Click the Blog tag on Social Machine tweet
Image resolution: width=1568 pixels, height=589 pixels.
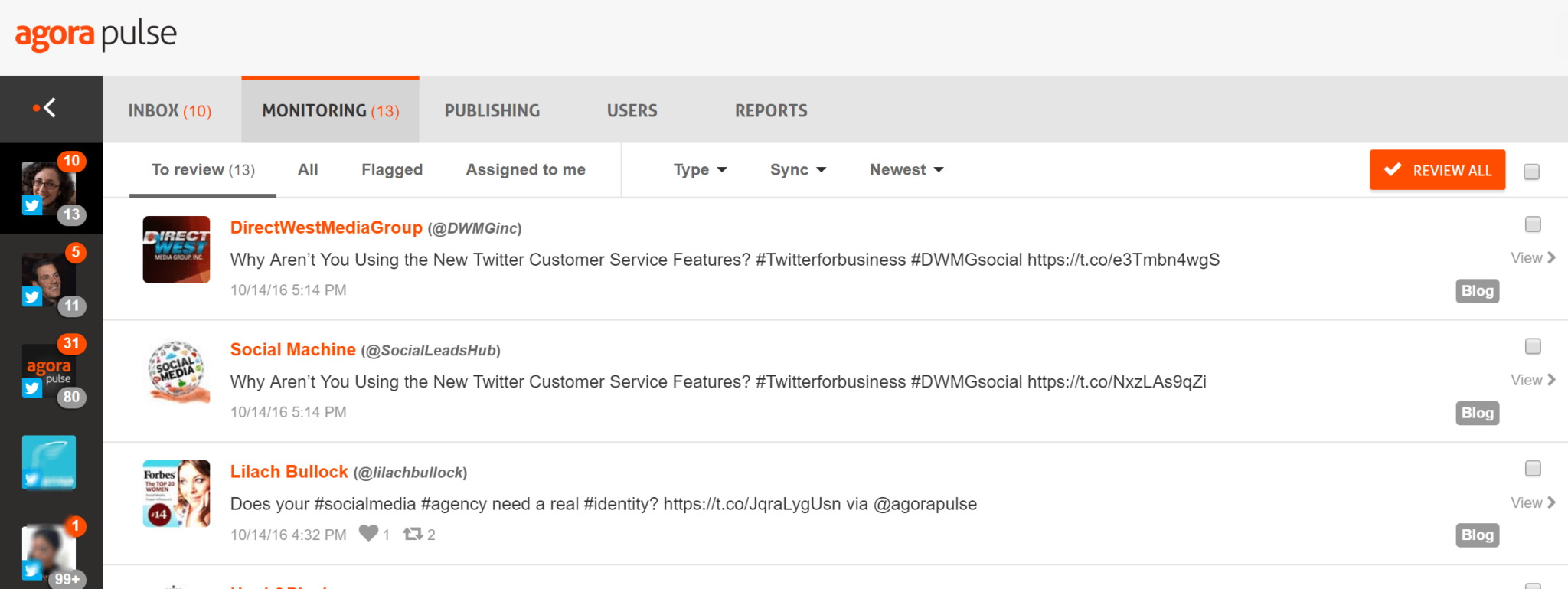(1477, 413)
